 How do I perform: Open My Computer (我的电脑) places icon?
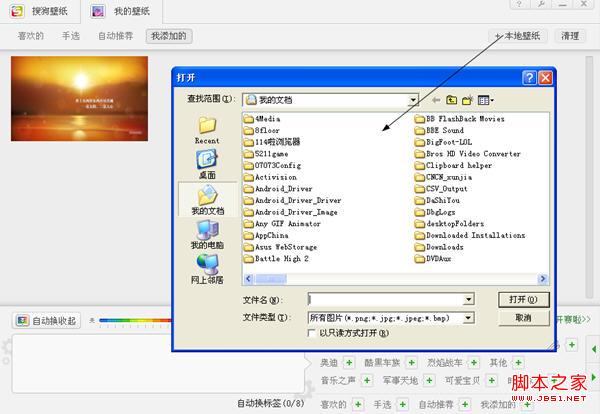(207, 234)
